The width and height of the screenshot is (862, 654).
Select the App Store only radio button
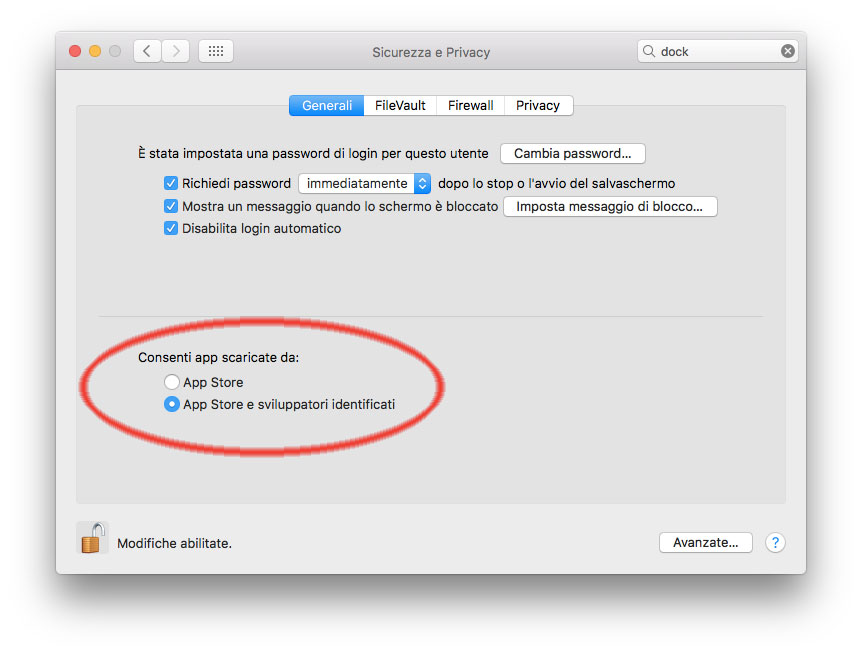point(171,382)
